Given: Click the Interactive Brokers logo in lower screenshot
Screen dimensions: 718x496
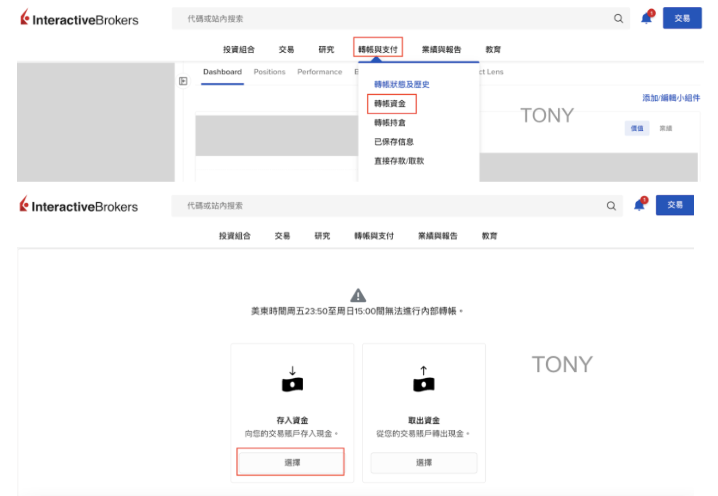Looking at the screenshot, I should [78, 205].
